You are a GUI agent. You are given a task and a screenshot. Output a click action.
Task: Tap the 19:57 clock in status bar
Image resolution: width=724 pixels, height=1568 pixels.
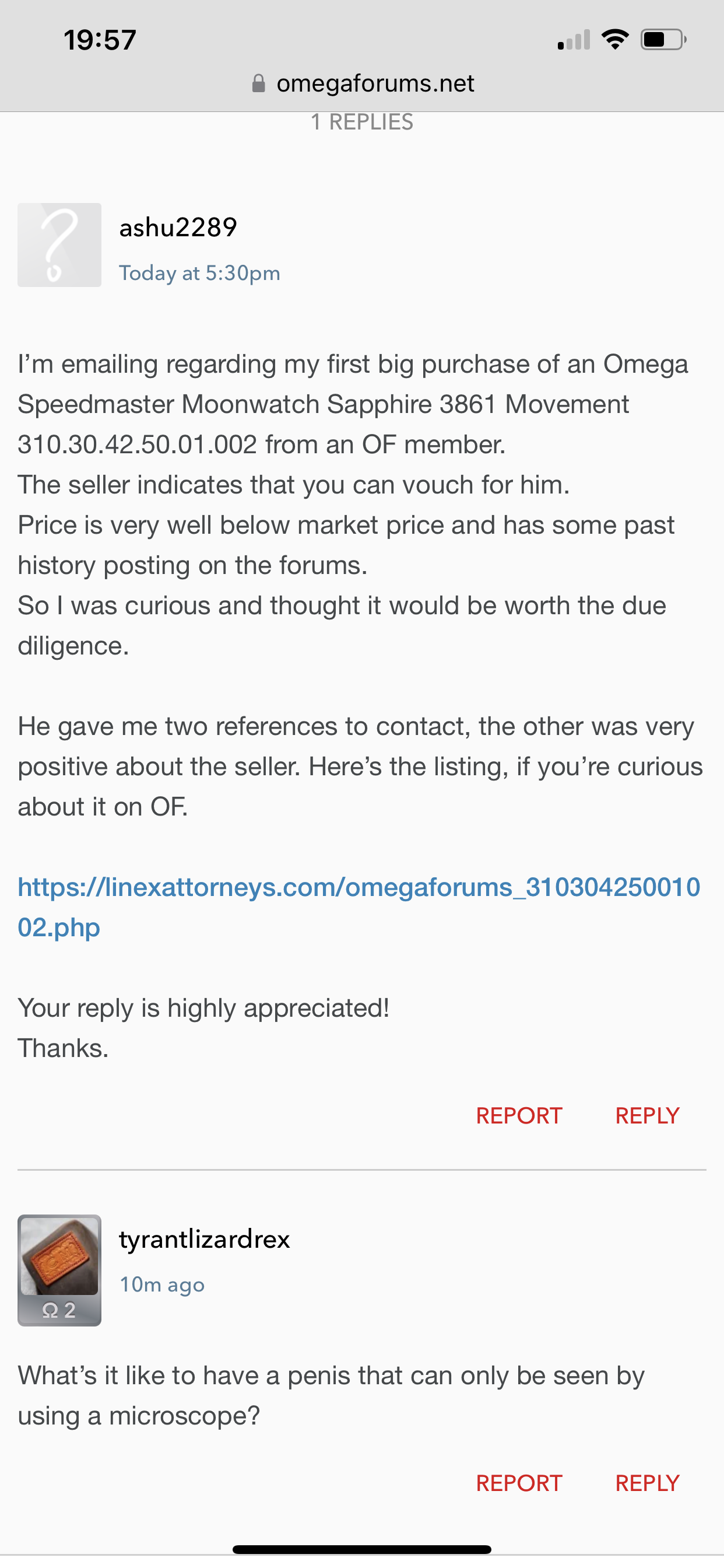100,40
